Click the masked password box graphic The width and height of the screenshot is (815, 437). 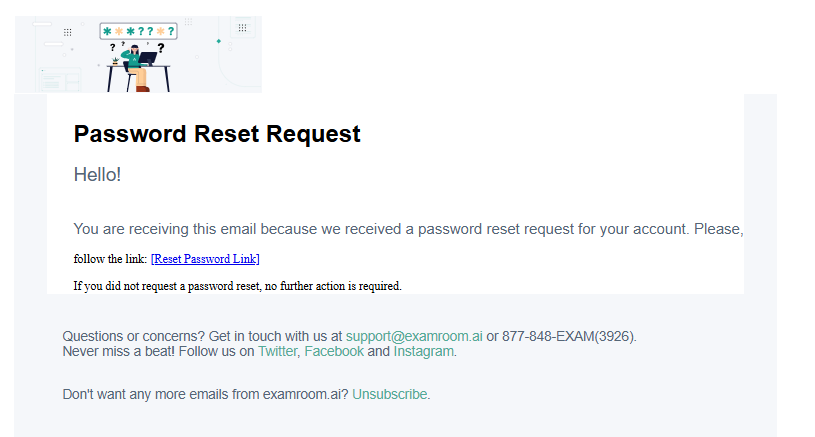pyautogui.click(x=139, y=31)
